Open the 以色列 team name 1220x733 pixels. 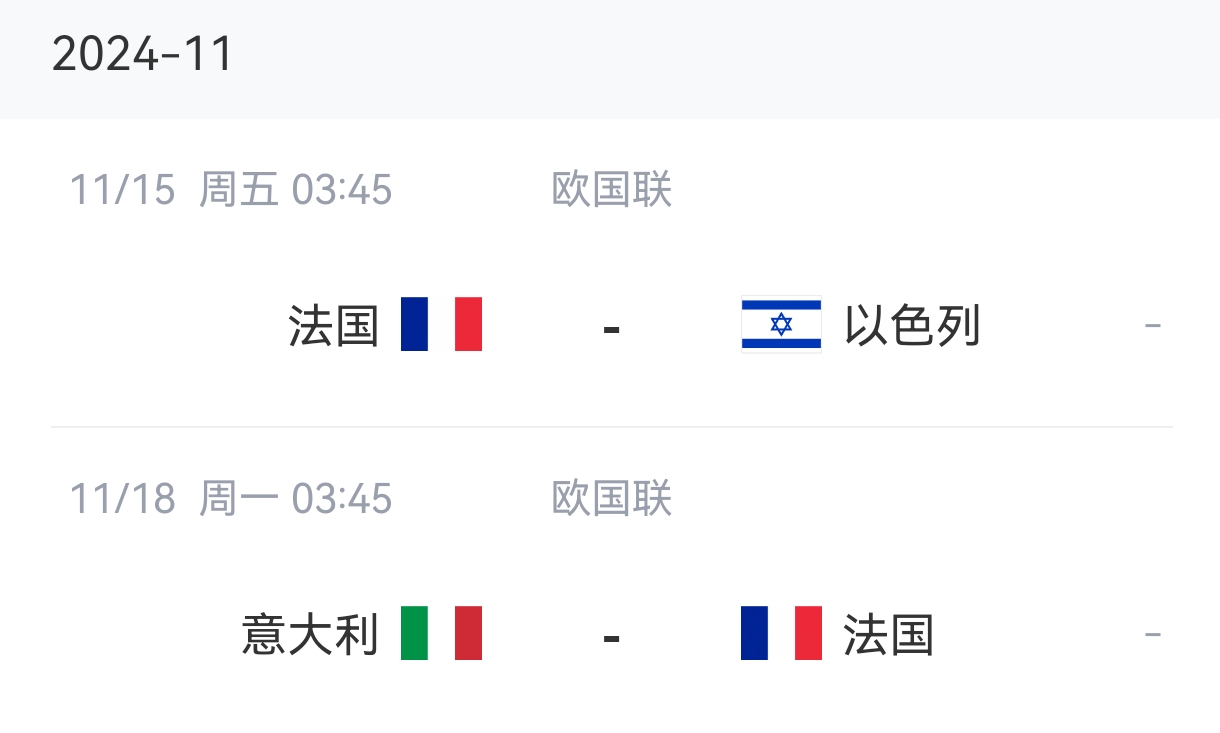[912, 326]
